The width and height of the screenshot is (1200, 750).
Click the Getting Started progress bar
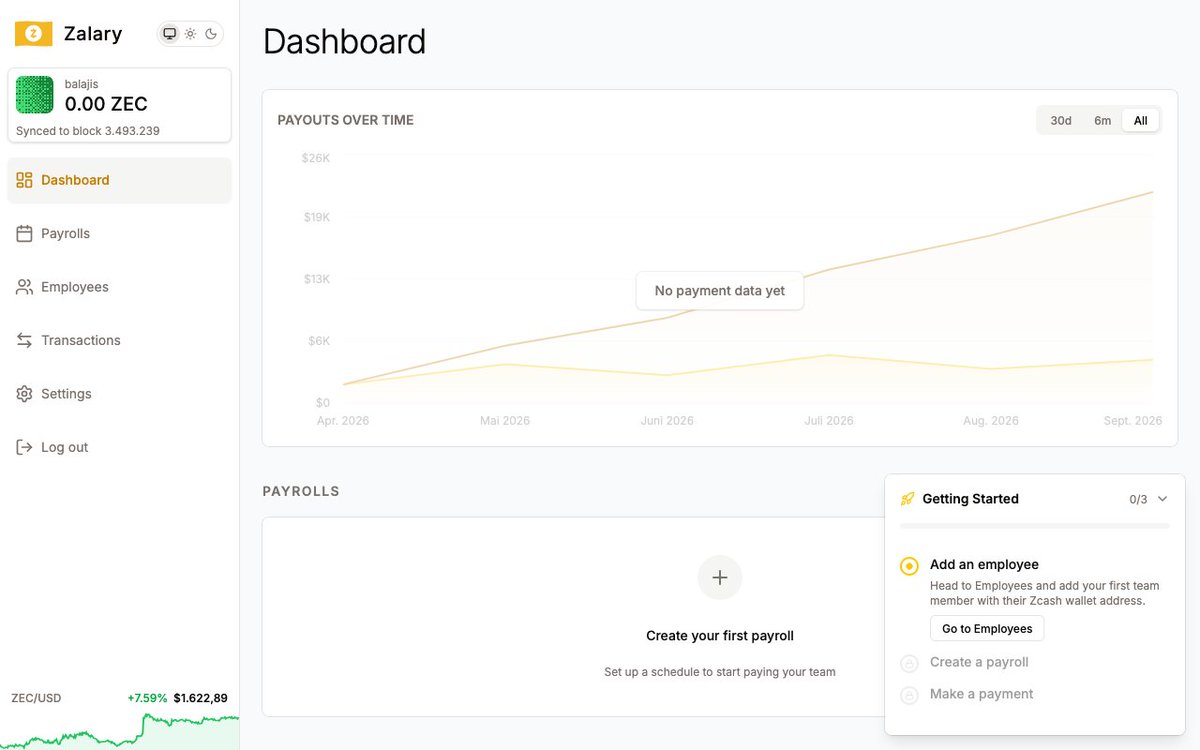[1035, 526]
